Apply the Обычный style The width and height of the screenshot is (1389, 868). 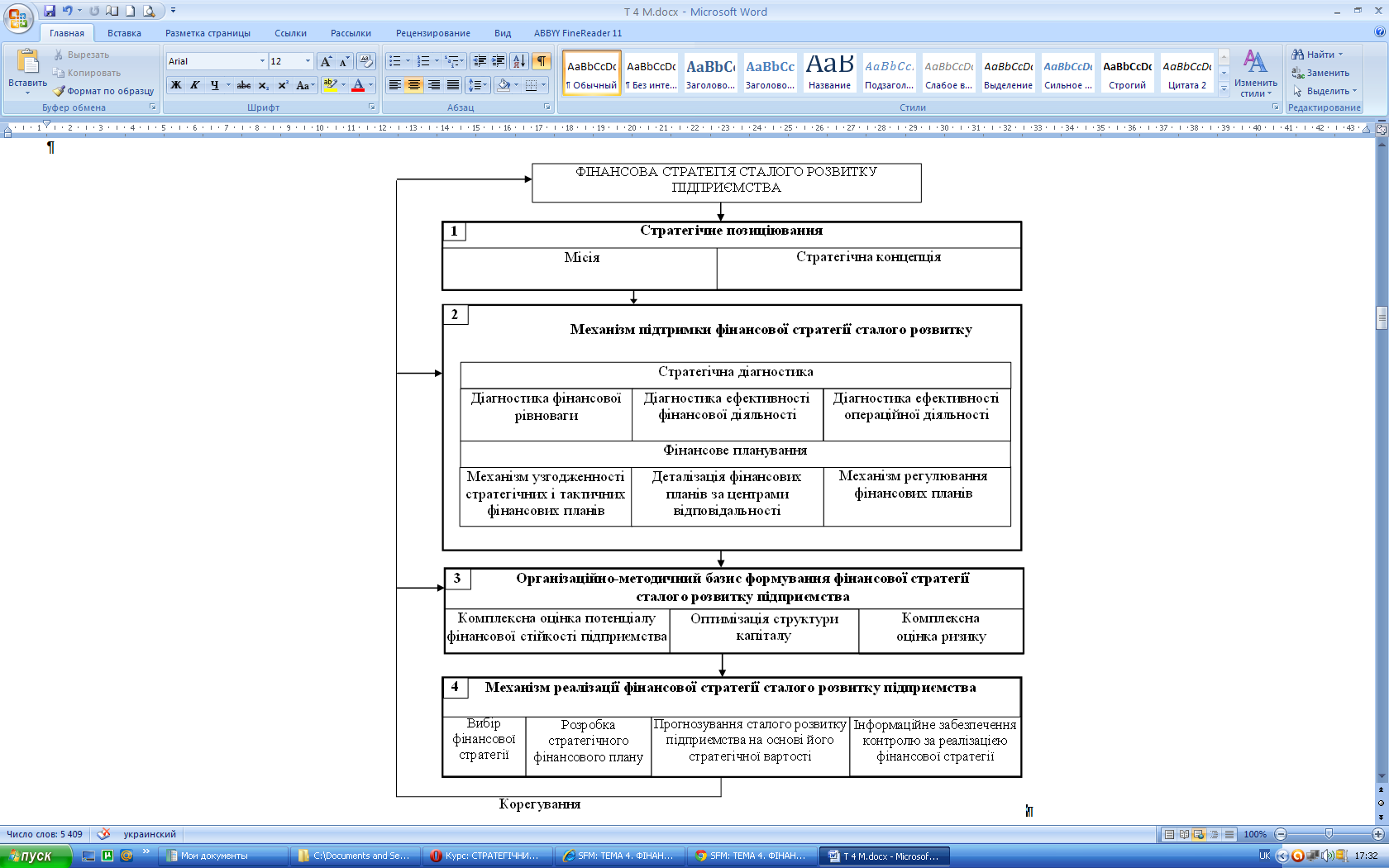591,73
